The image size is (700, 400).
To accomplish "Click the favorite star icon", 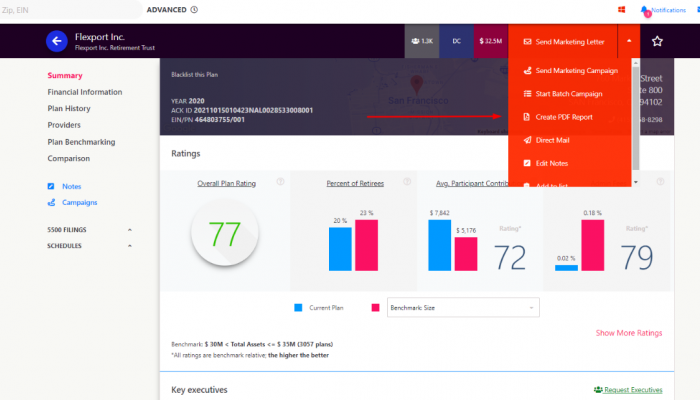I will tap(657, 42).
